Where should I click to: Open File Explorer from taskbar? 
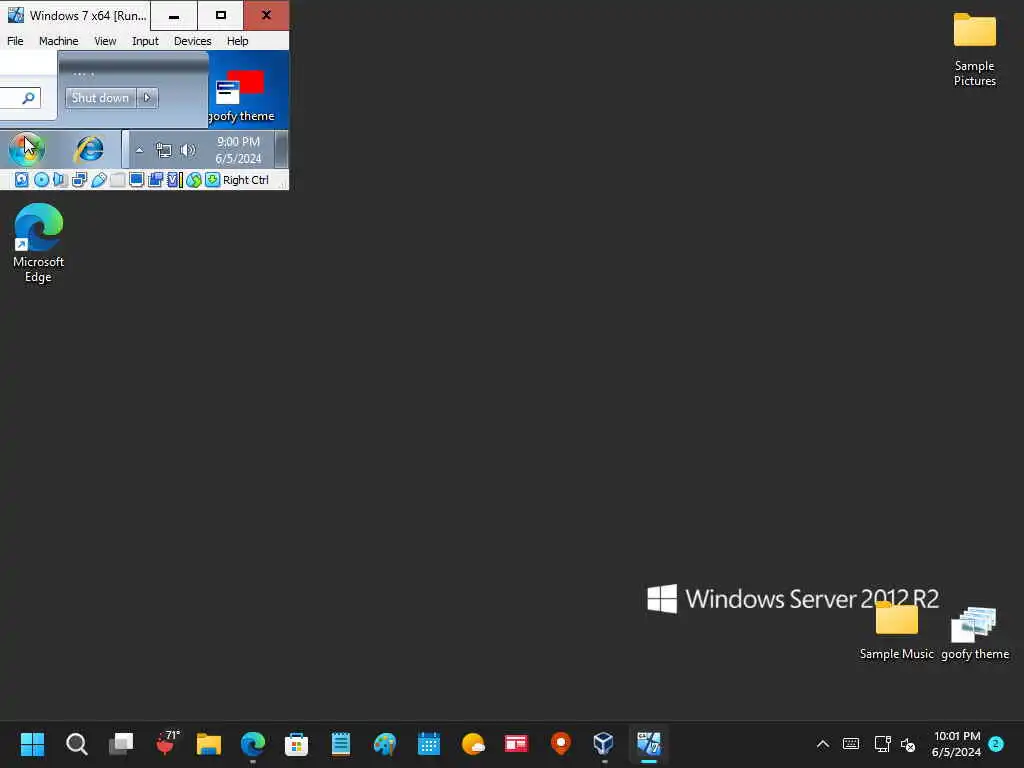[209, 744]
